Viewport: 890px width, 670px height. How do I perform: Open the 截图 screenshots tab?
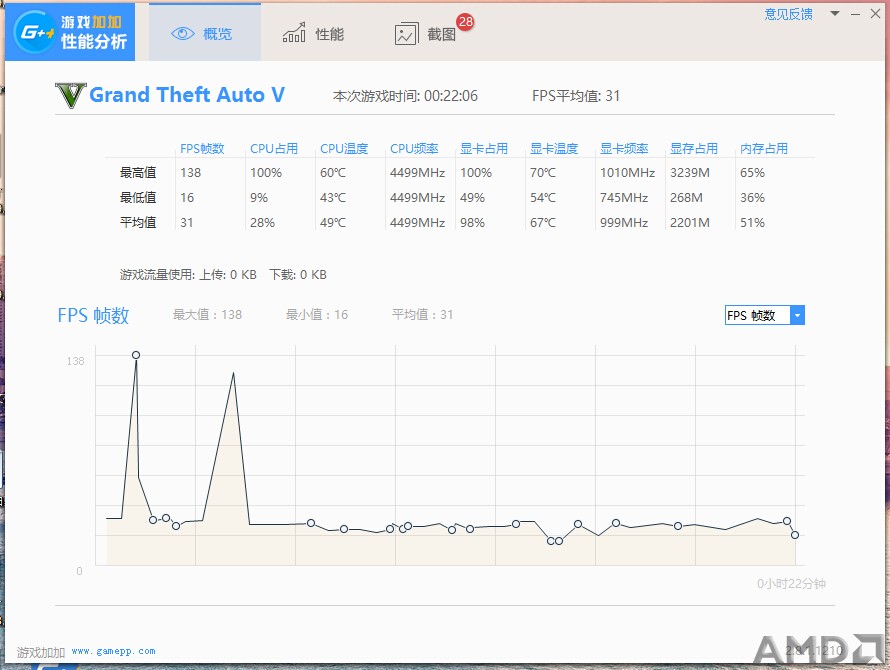coord(426,34)
